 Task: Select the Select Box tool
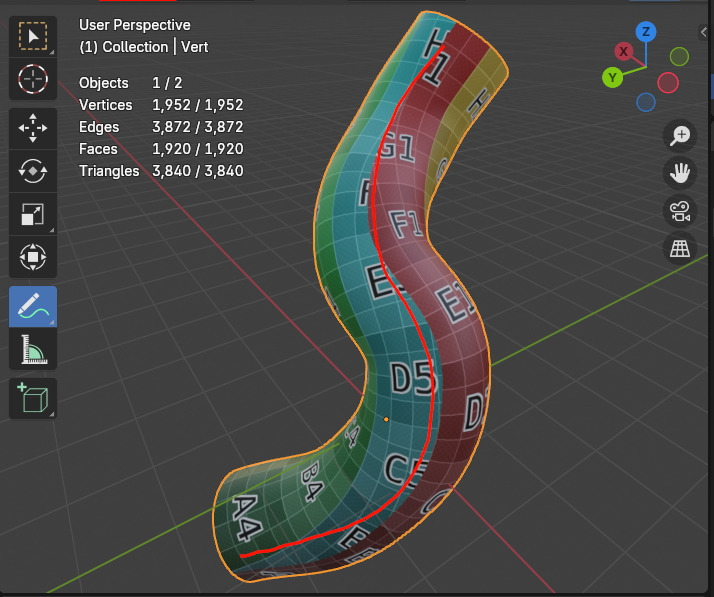(33, 36)
